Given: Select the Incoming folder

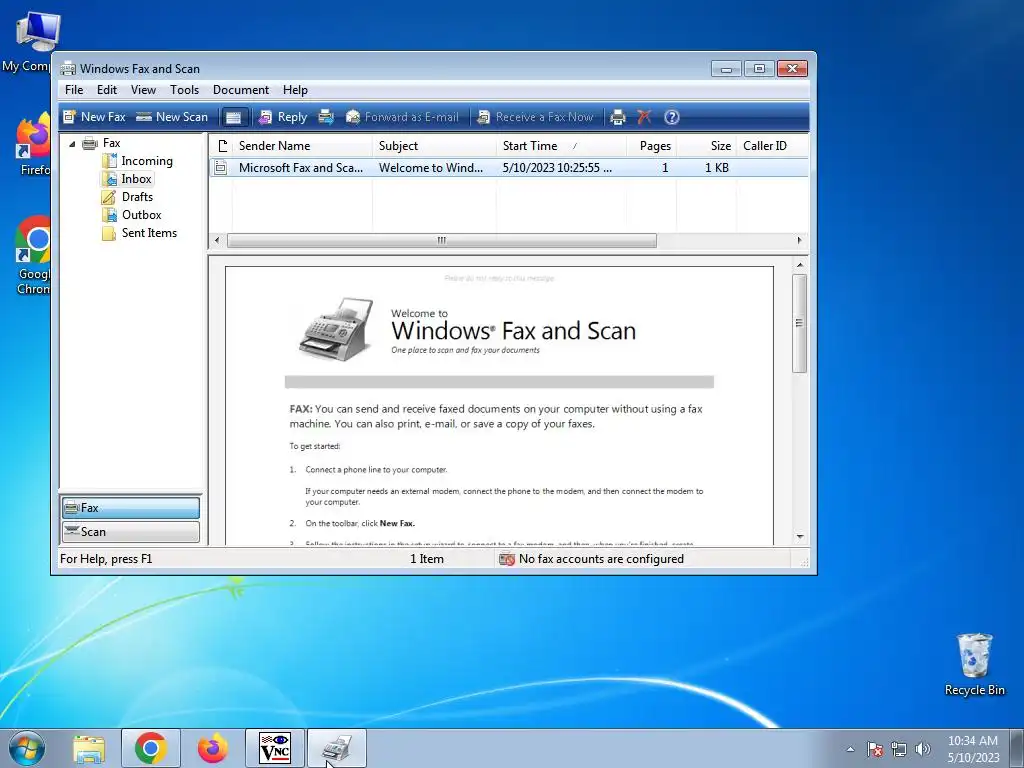Looking at the screenshot, I should pyautogui.click(x=147, y=161).
